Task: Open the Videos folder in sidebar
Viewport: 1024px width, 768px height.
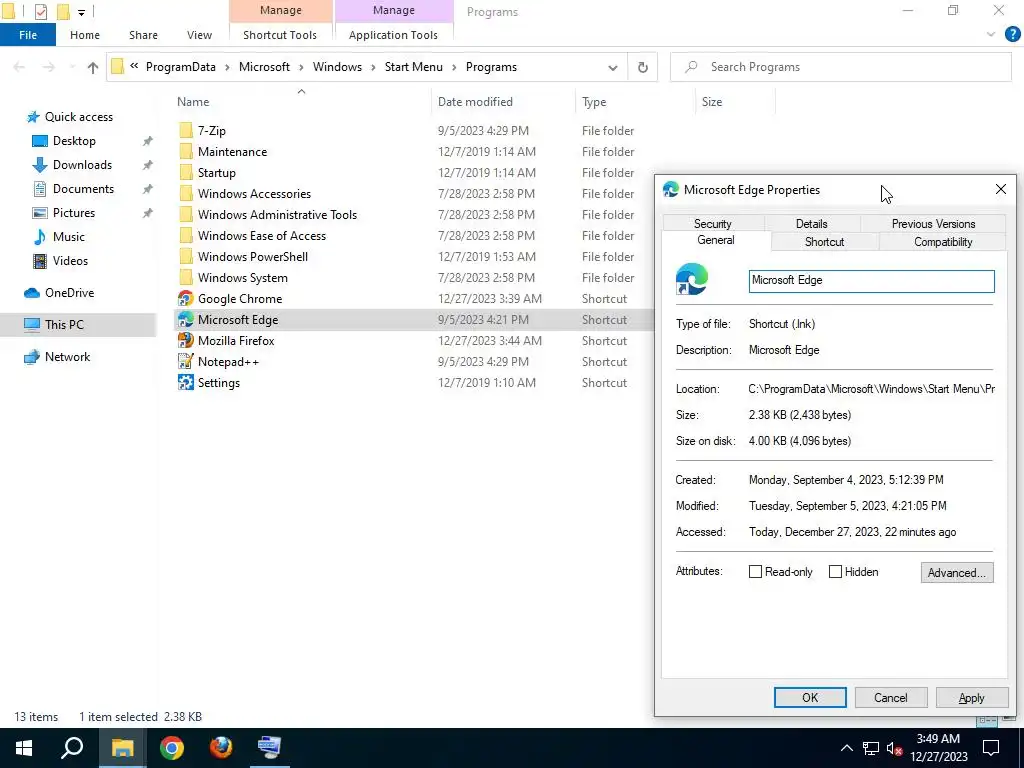Action: click(x=70, y=261)
